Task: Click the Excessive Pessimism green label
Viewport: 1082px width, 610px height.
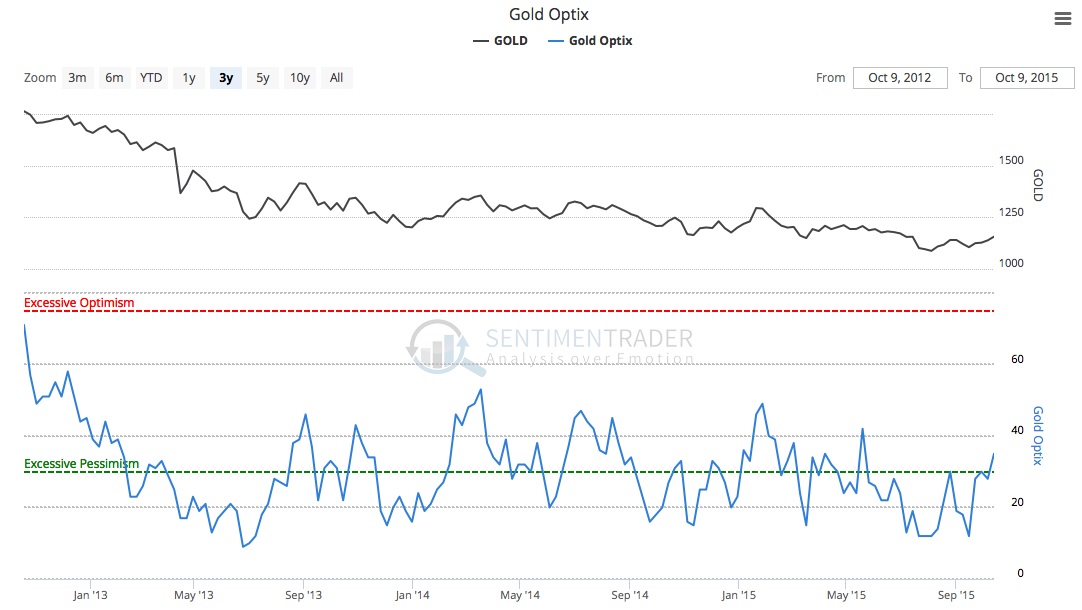Action: point(81,464)
